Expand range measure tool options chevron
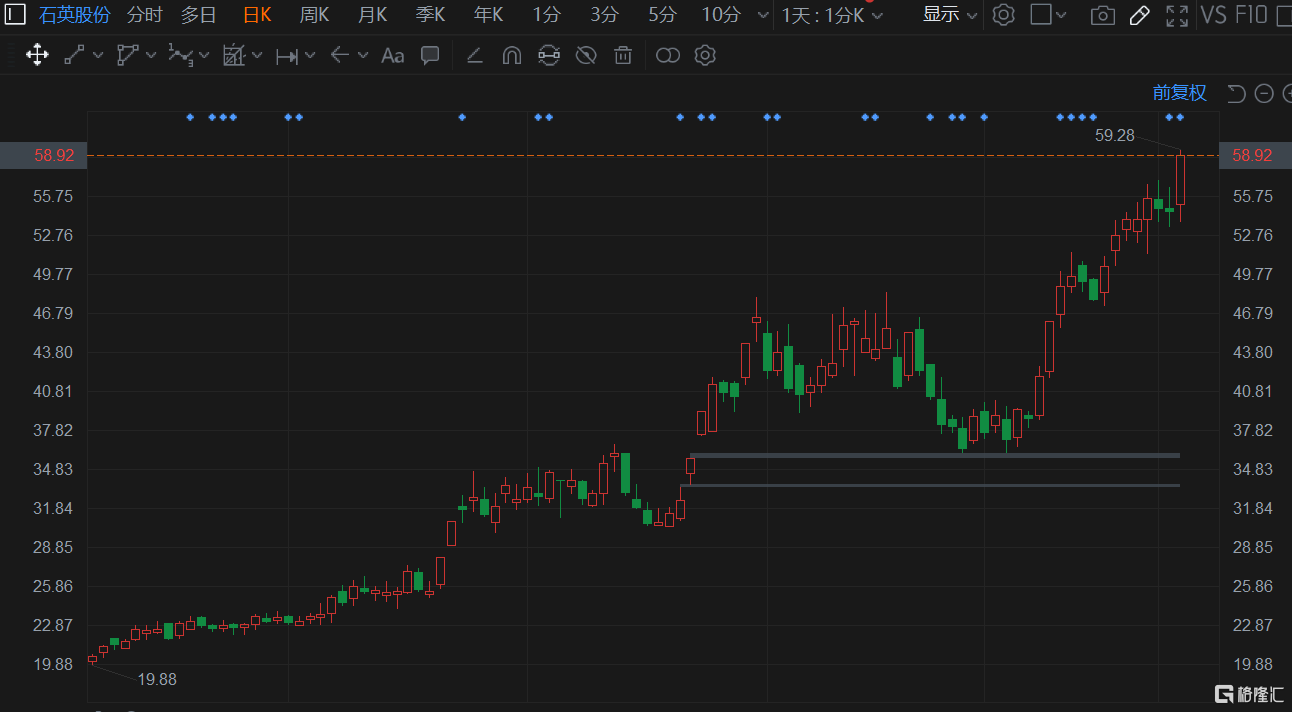The image size is (1292, 712). click(310, 56)
